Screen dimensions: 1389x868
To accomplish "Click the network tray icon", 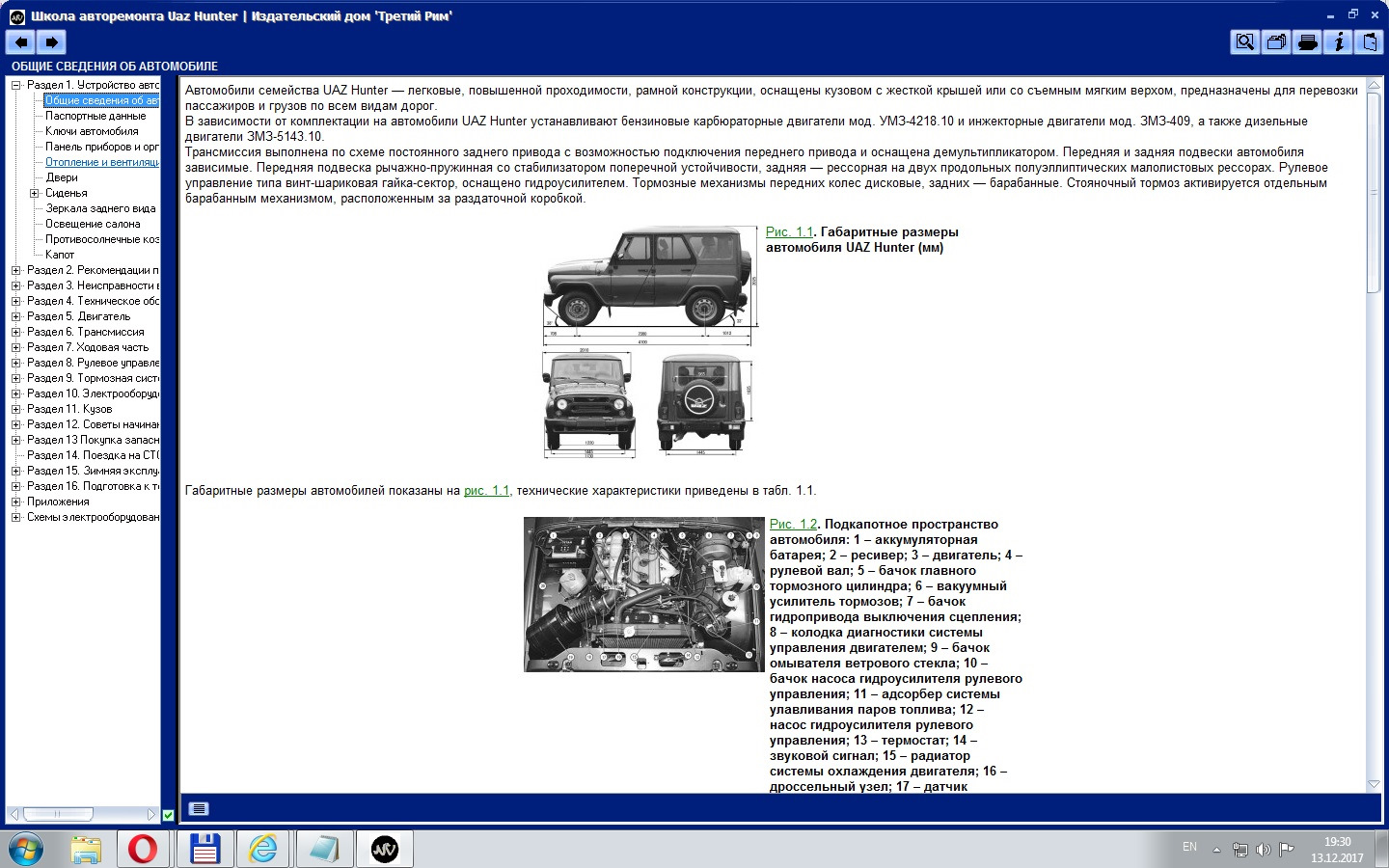I will [x=1240, y=850].
